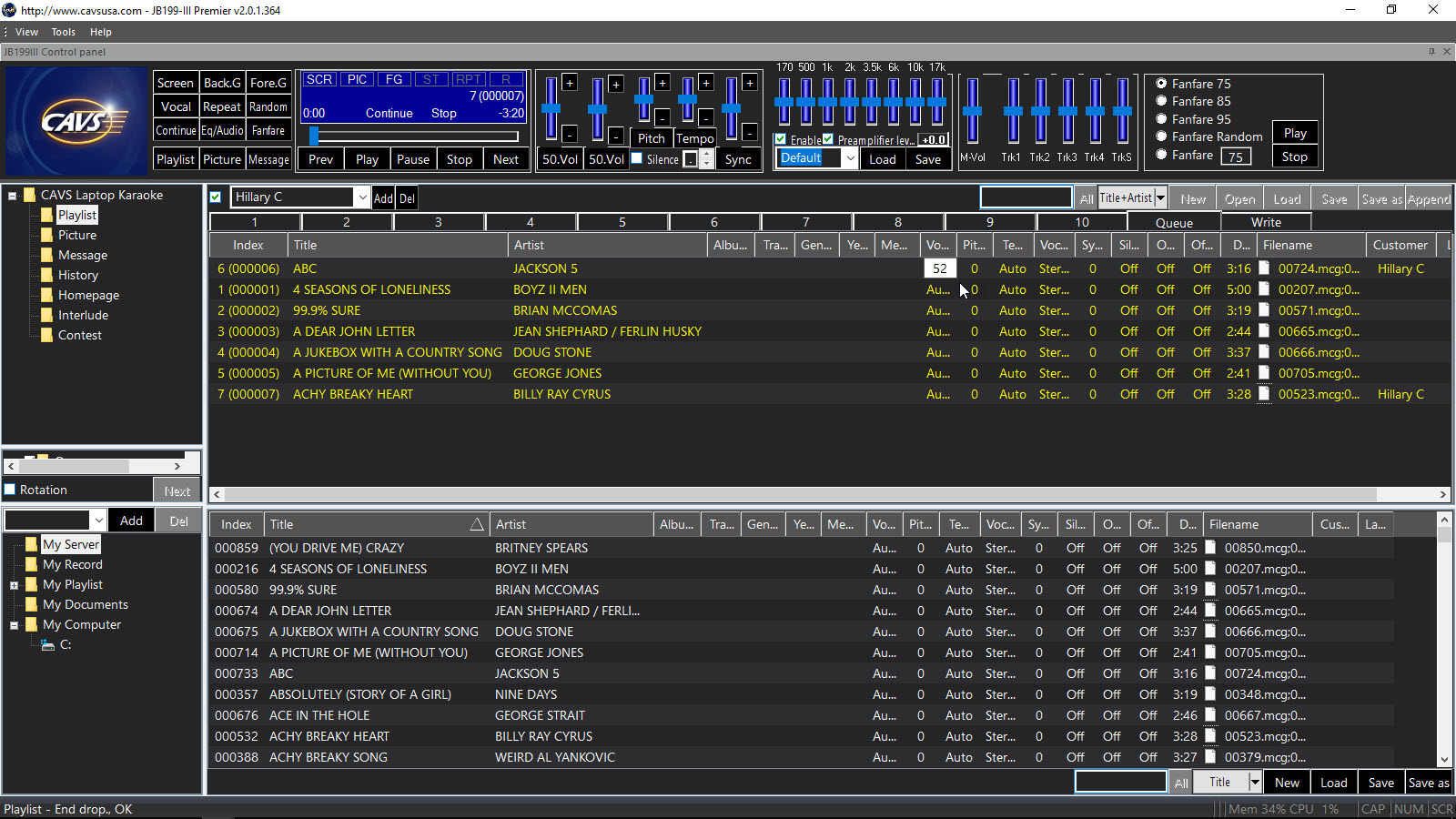Select the Fanfare Random radio button
1456x819 pixels.
(1161, 136)
